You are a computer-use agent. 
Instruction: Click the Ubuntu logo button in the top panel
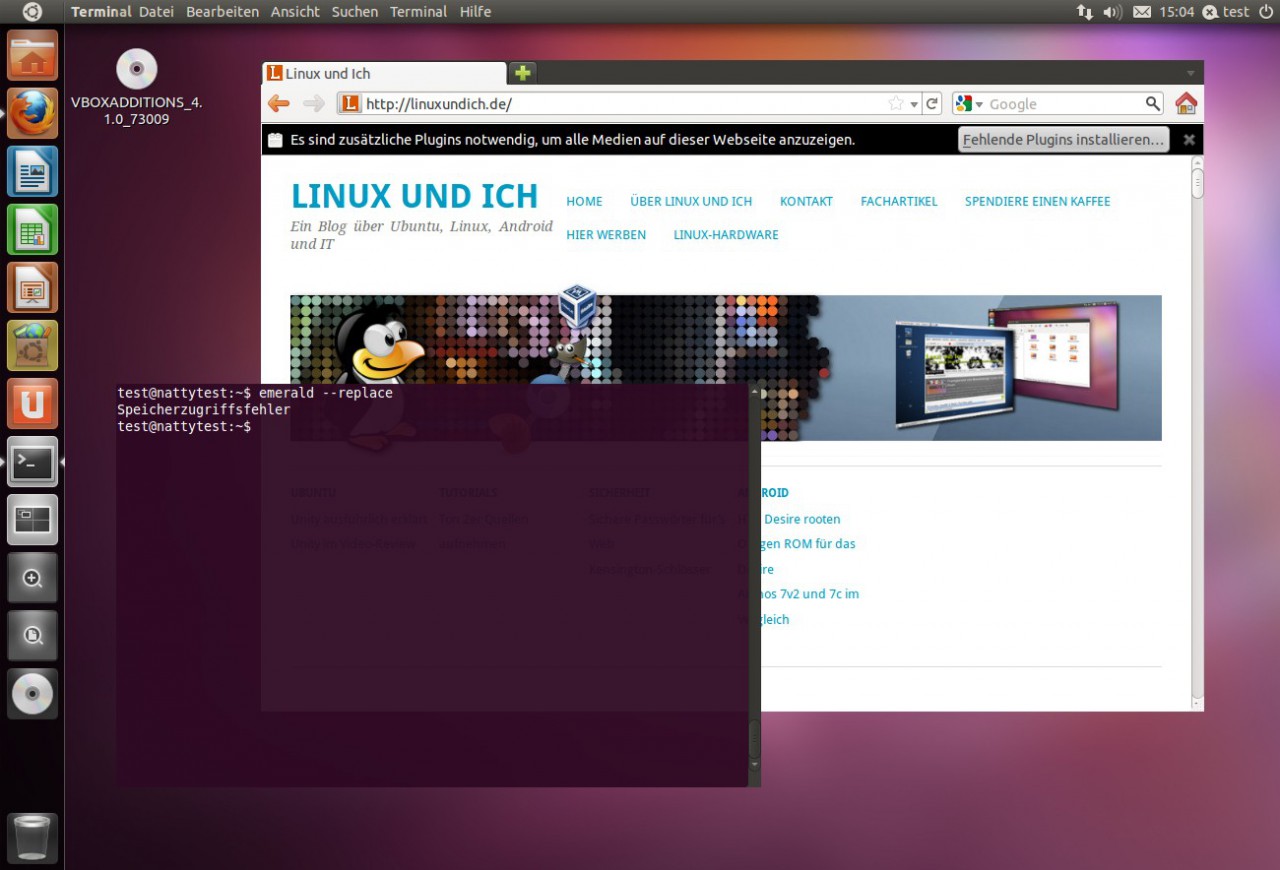(x=32, y=12)
